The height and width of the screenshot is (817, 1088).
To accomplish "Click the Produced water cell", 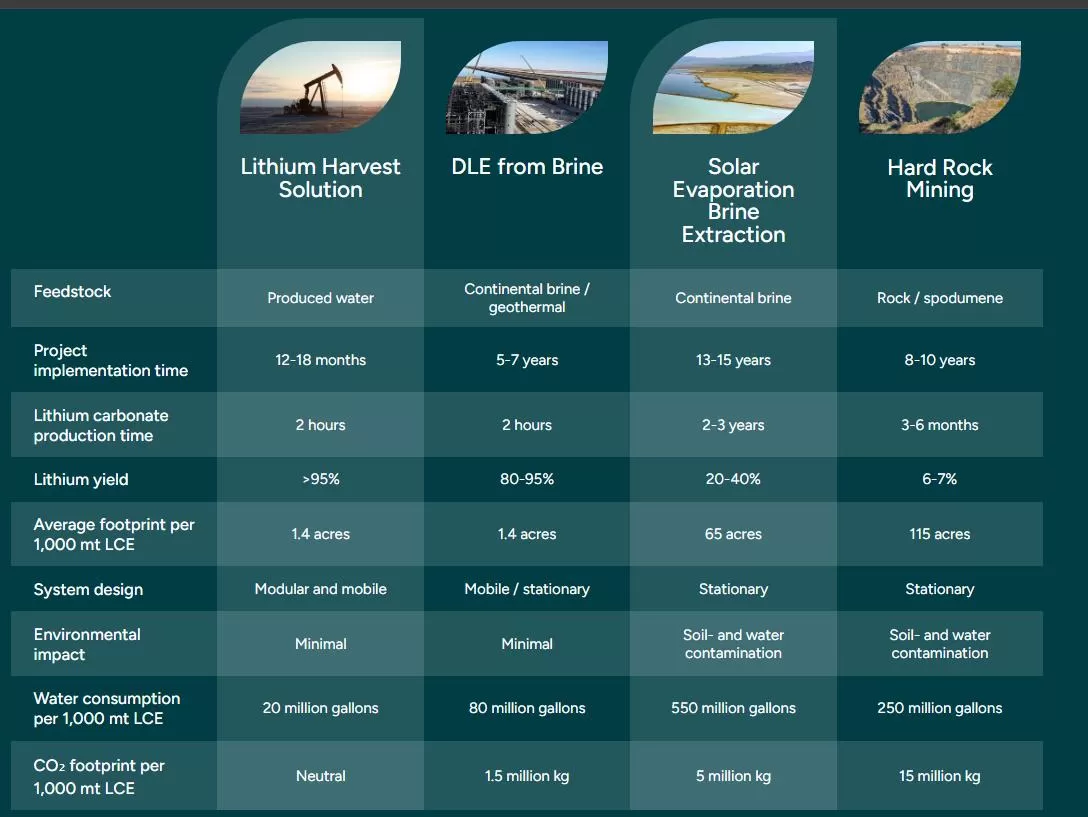I will pyautogui.click(x=320, y=297).
